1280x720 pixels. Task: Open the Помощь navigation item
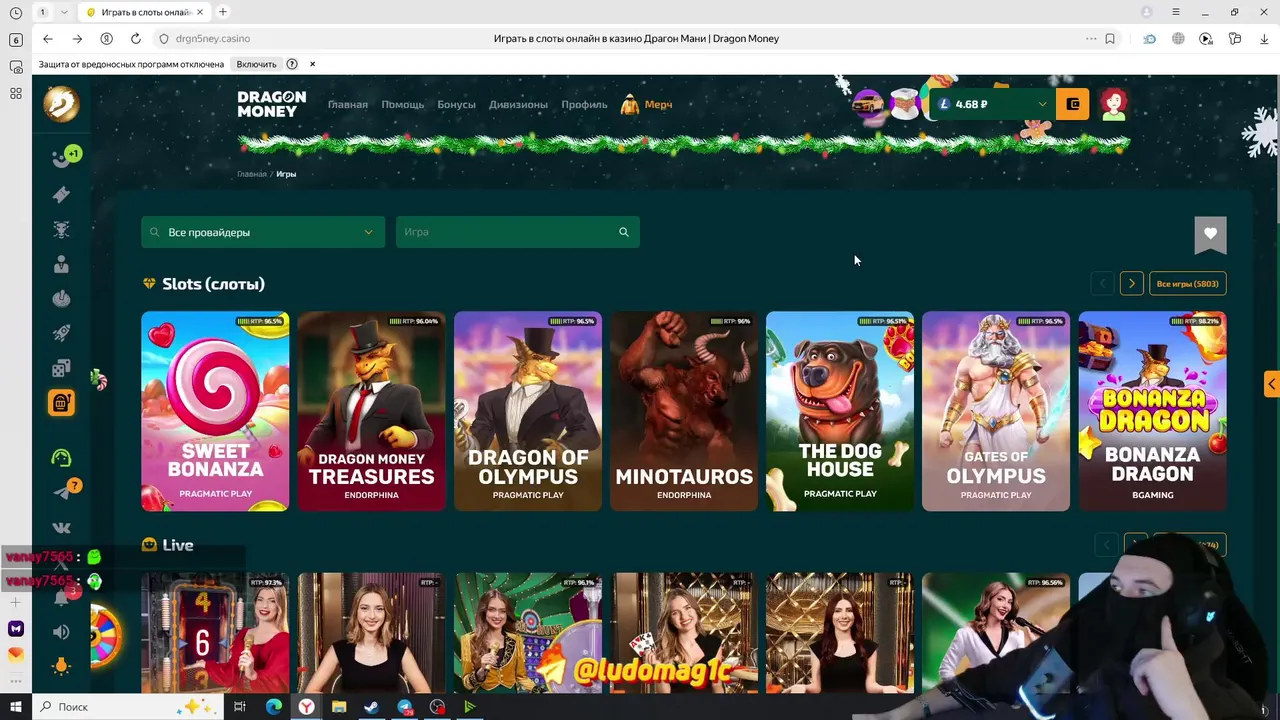[x=403, y=104]
